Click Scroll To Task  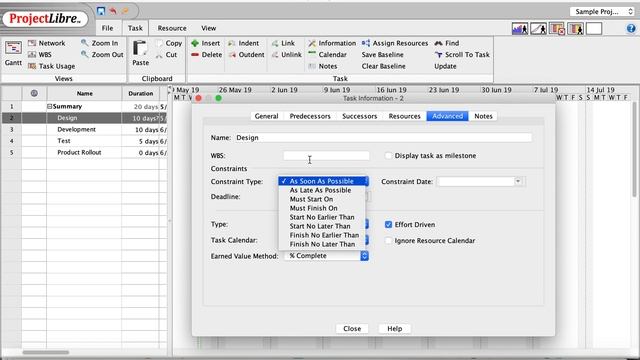[462, 54]
